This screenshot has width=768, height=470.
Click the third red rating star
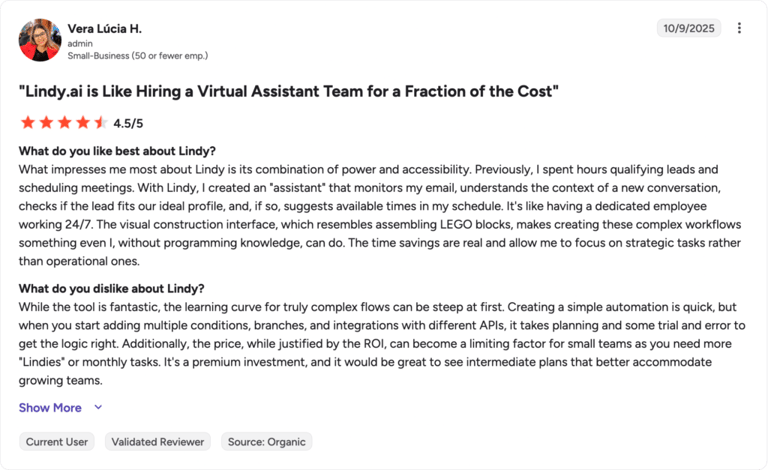tap(64, 122)
